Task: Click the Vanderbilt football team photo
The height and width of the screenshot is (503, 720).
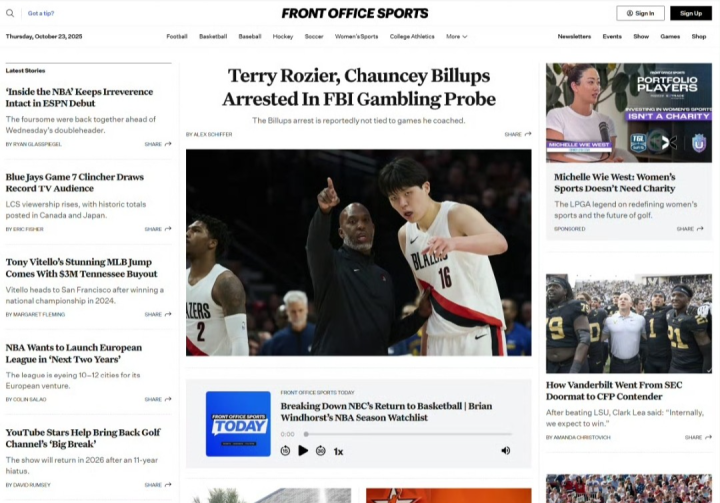Action: (x=629, y=323)
